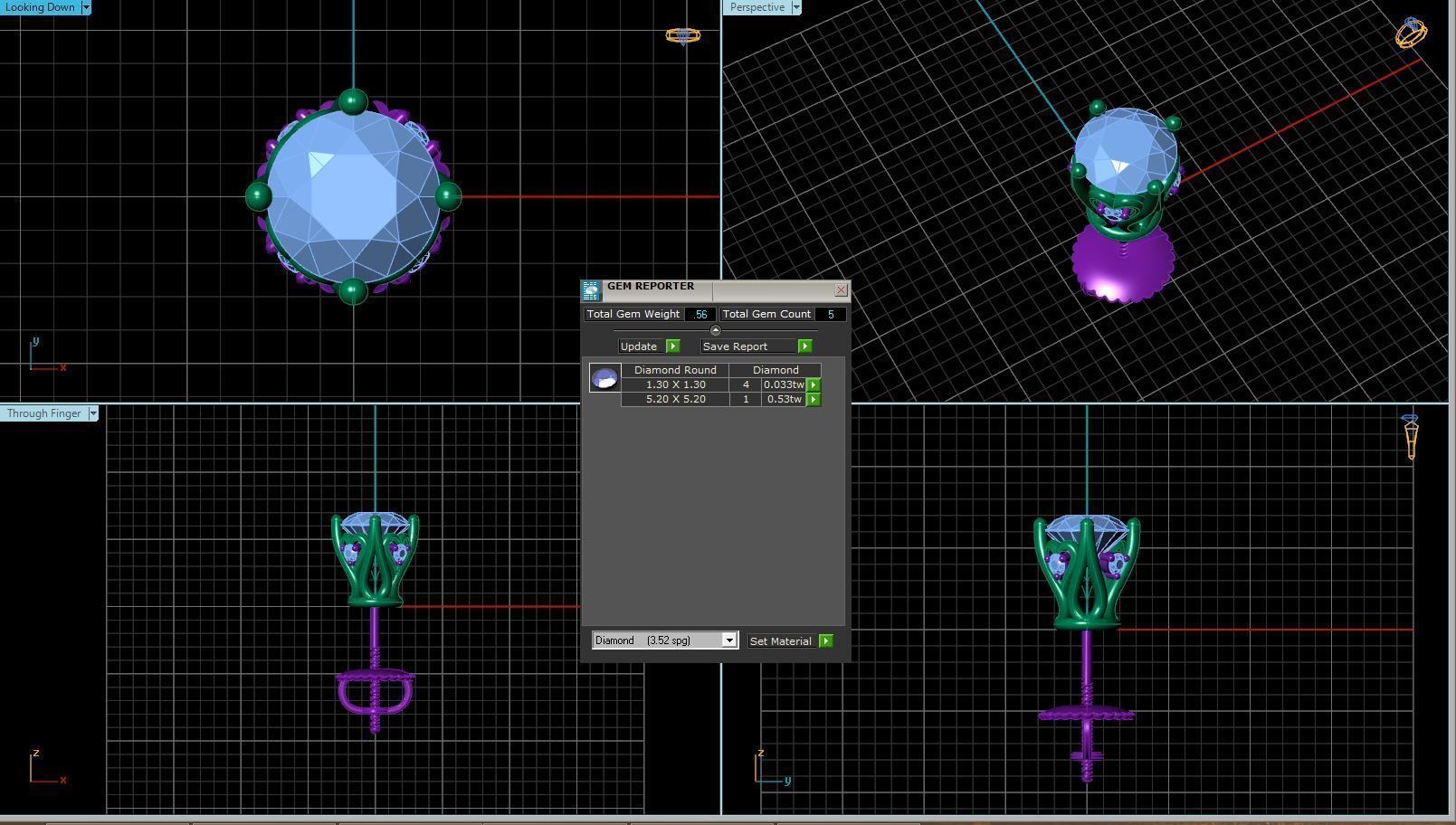This screenshot has width=1456, height=825.
Task: Click the Gem Reporter title bar text
Action: pos(651,286)
